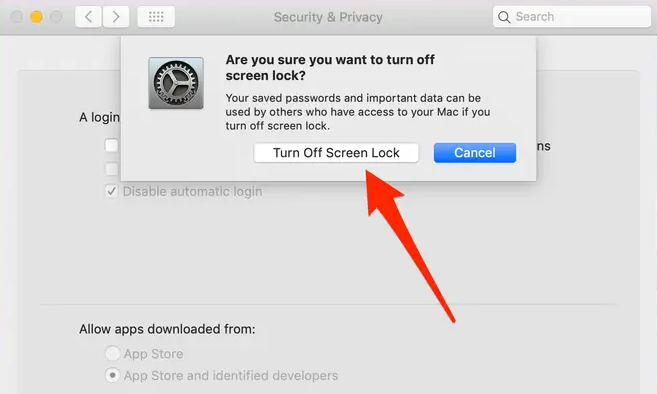Viewport: 657px width, 394px height.
Task: Click the magnifying glass search icon
Action: pos(504,17)
